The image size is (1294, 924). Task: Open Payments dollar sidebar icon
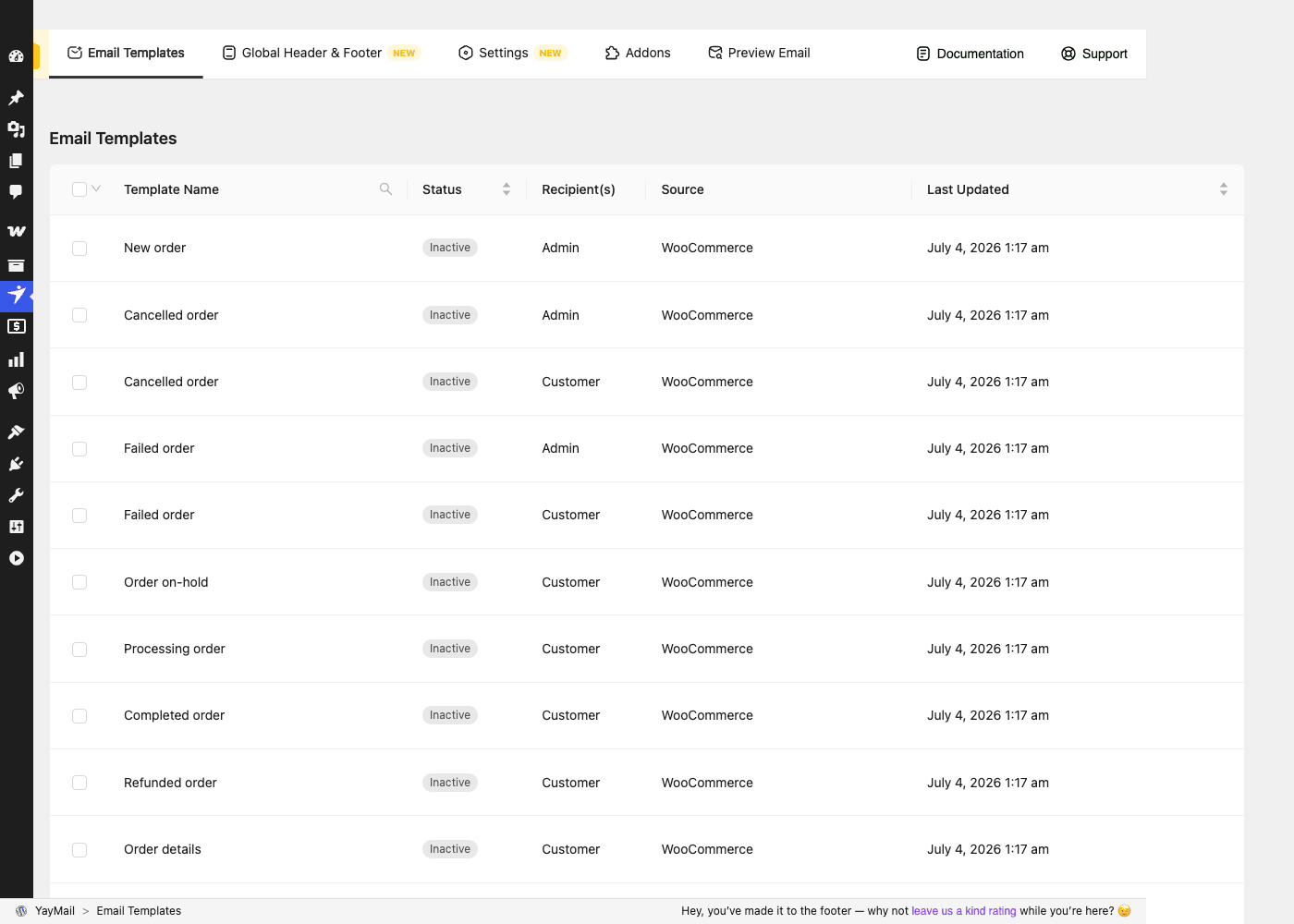16,326
